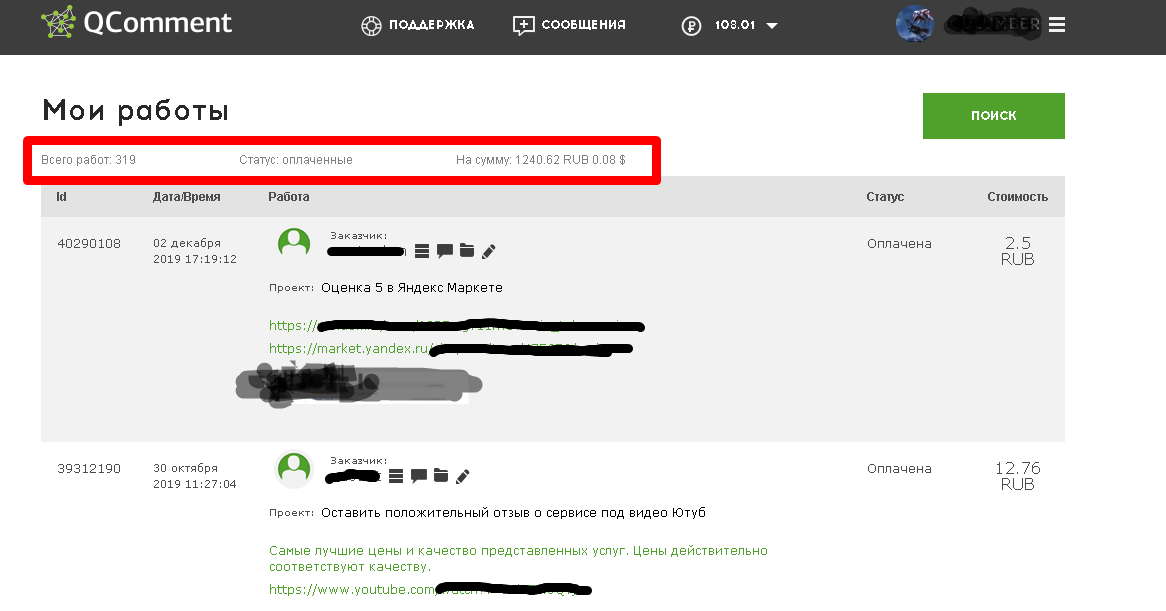The width and height of the screenshot is (1166, 611).
Task: Click pencil edit icon for job 39312190
Action: click(463, 476)
